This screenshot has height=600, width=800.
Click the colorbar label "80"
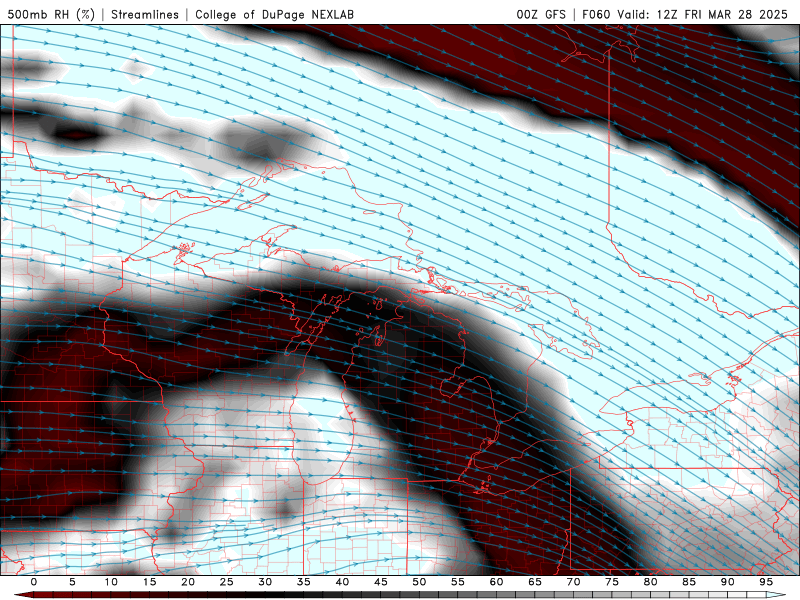point(650,582)
